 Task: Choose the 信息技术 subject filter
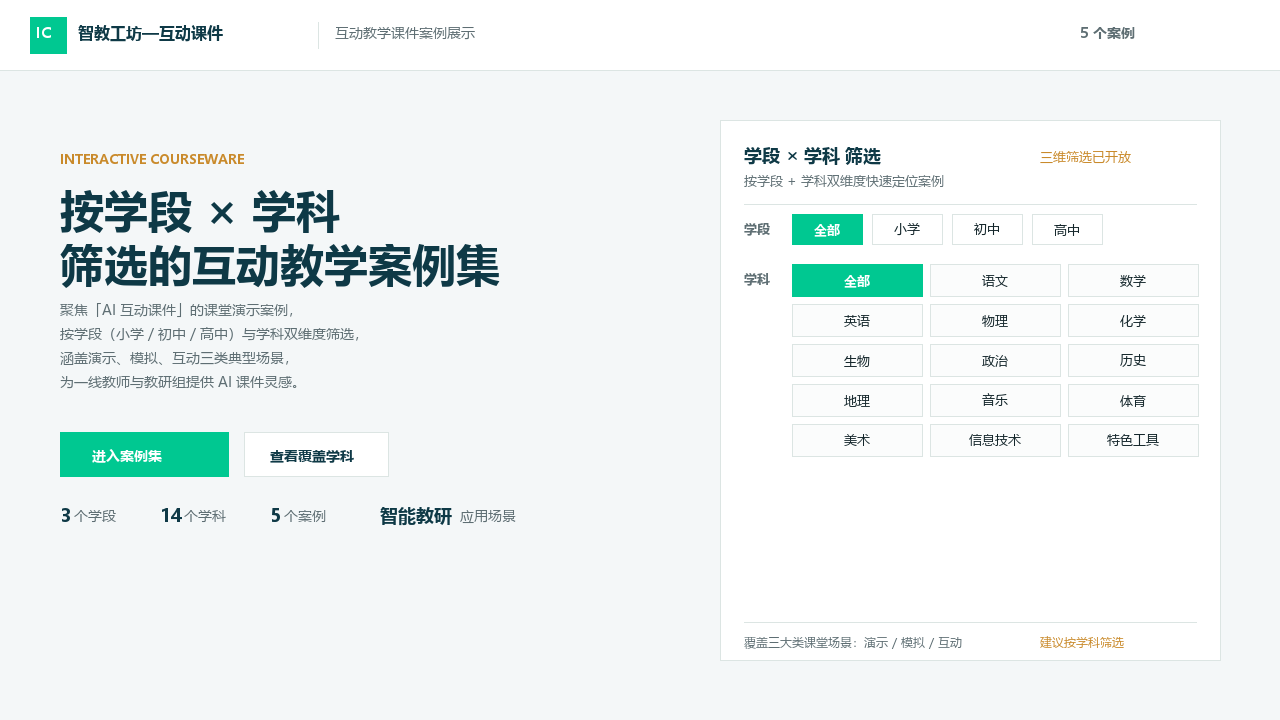[x=995, y=441]
